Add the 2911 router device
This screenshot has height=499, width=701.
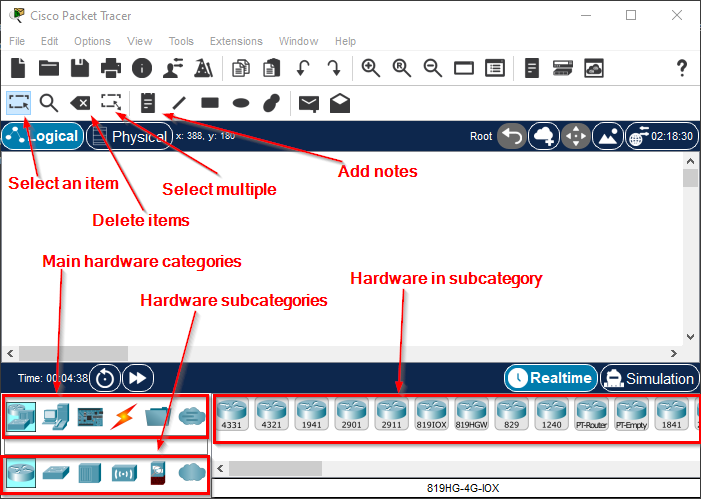click(x=392, y=414)
